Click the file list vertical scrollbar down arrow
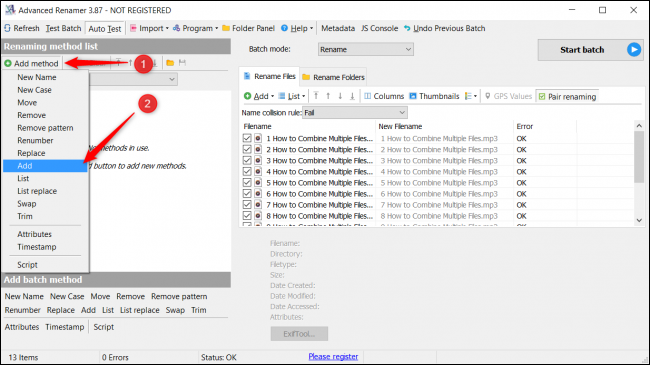 tap(639, 221)
